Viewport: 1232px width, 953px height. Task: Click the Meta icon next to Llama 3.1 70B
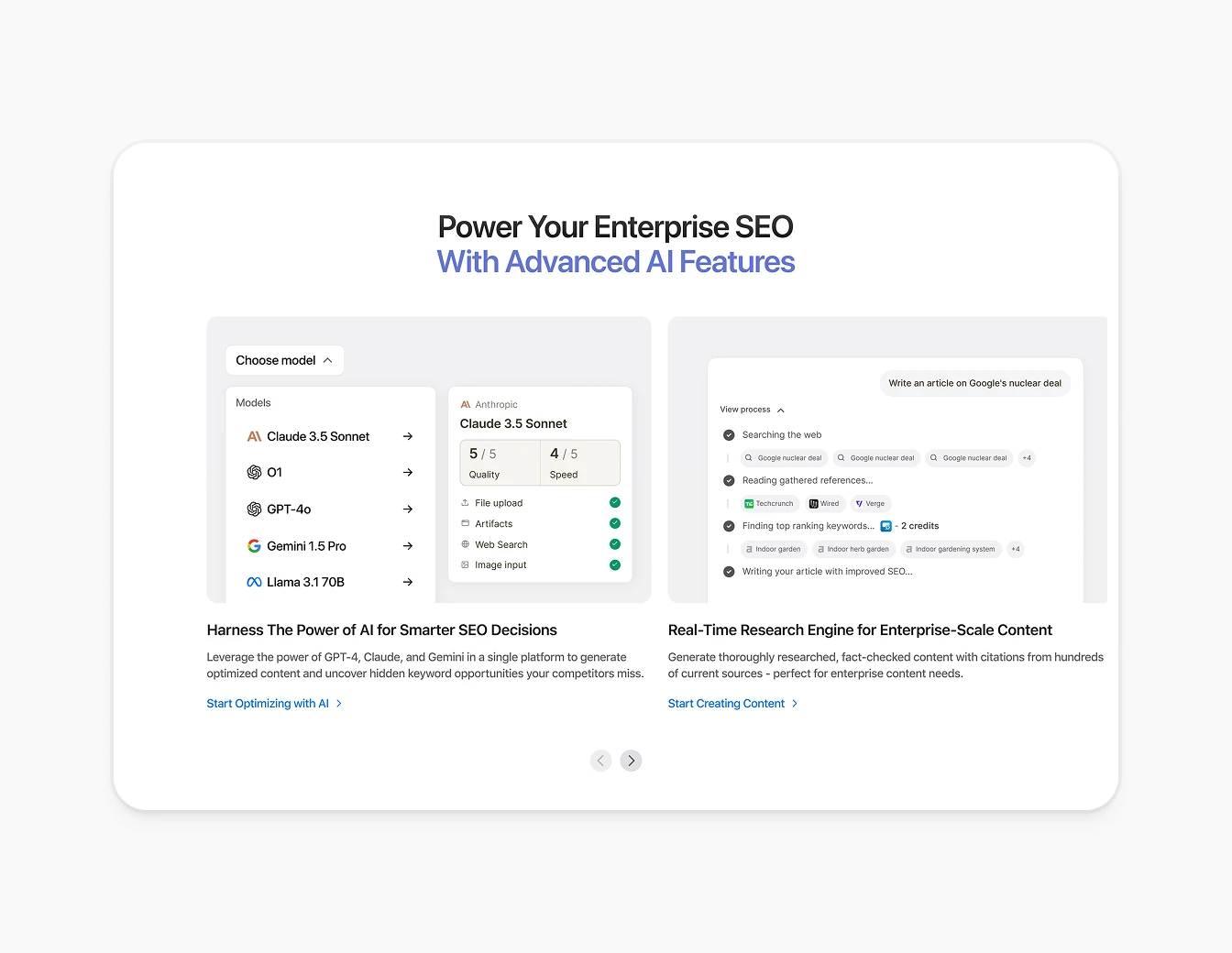pyautogui.click(x=254, y=582)
